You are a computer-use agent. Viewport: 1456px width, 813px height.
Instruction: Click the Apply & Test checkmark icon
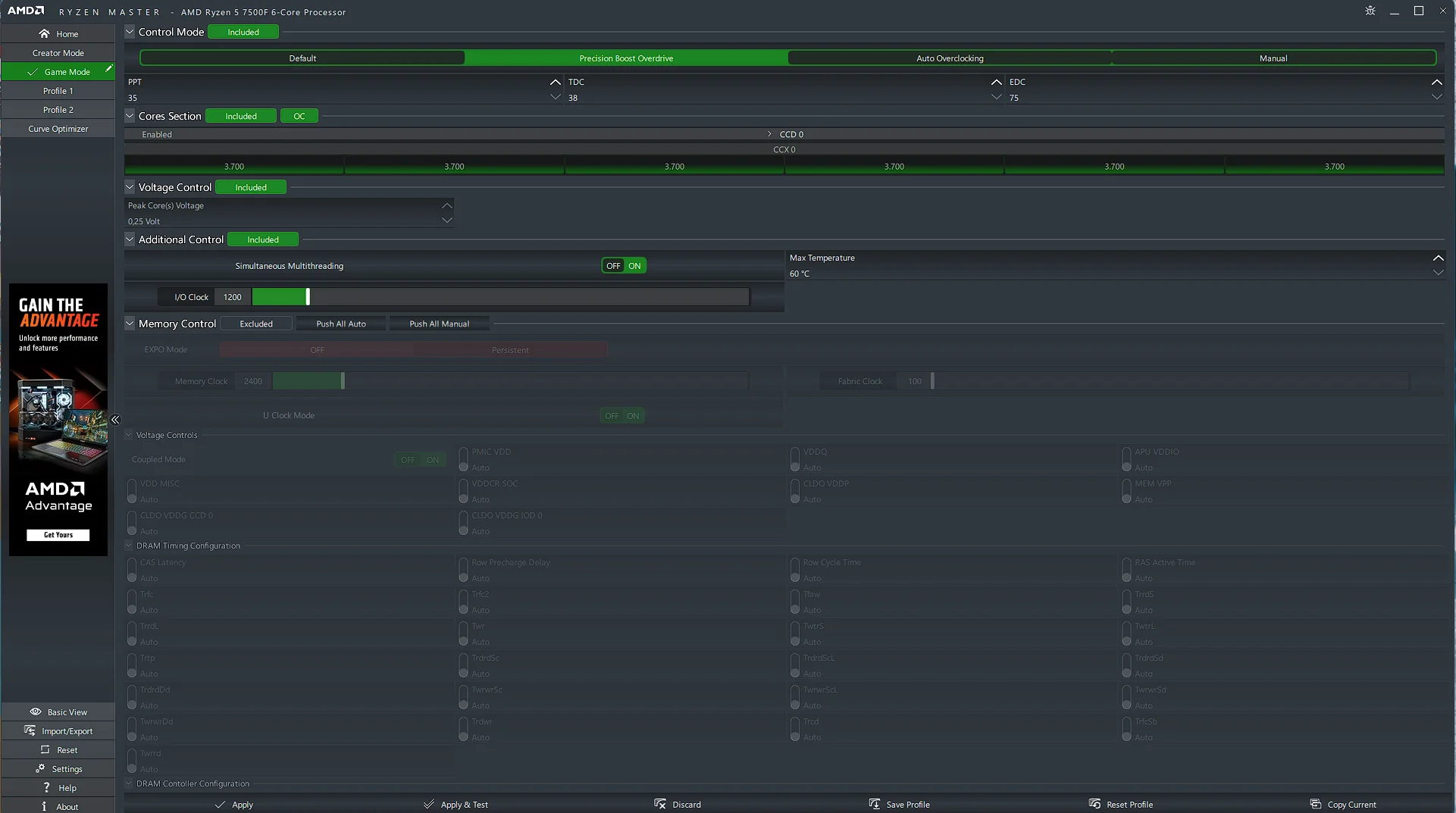click(429, 804)
